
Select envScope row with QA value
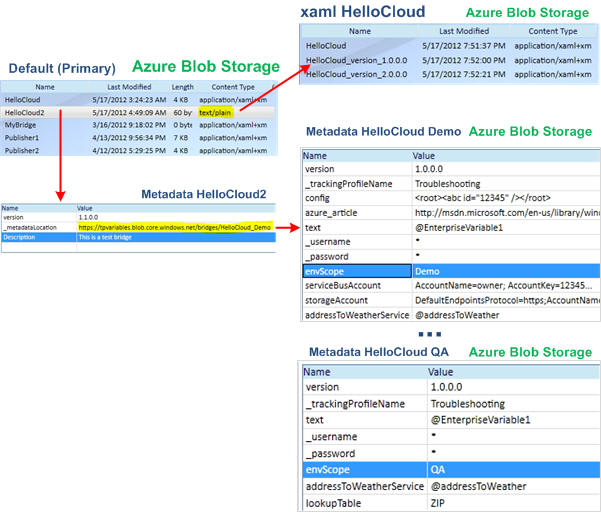451,469
